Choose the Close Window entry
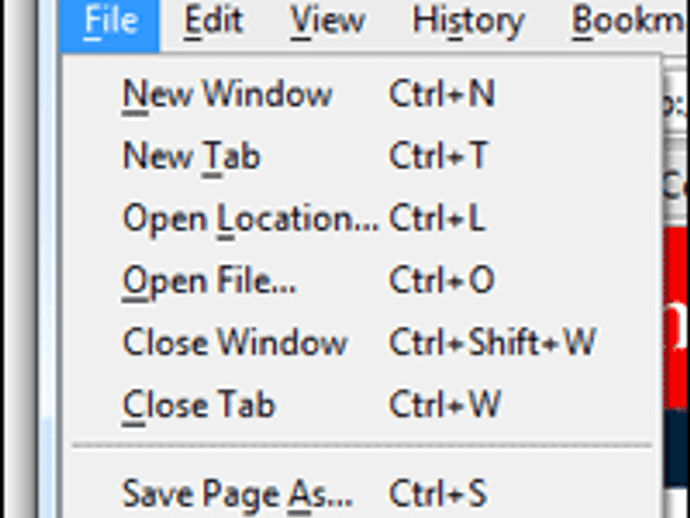The height and width of the screenshot is (518, 690). pyautogui.click(x=235, y=343)
